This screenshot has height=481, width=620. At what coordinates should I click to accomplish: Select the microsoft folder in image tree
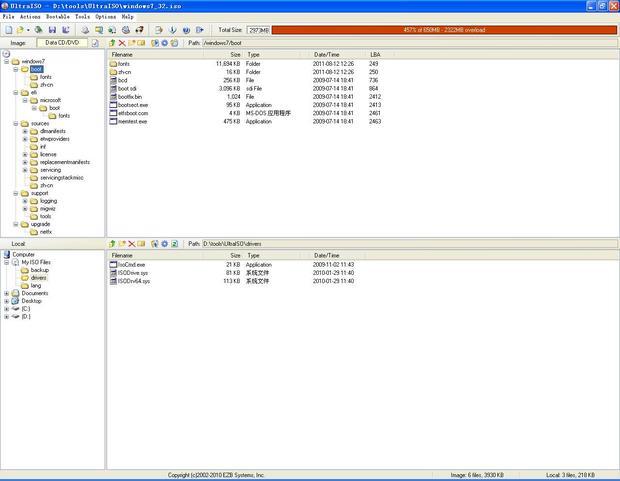50,100
